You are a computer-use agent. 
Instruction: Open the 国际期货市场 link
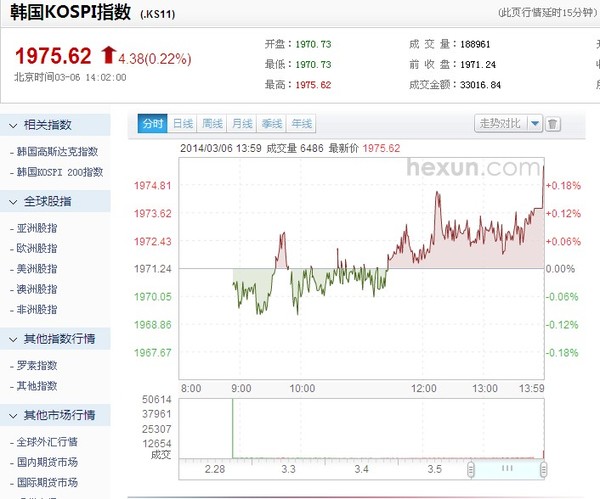pos(47,483)
